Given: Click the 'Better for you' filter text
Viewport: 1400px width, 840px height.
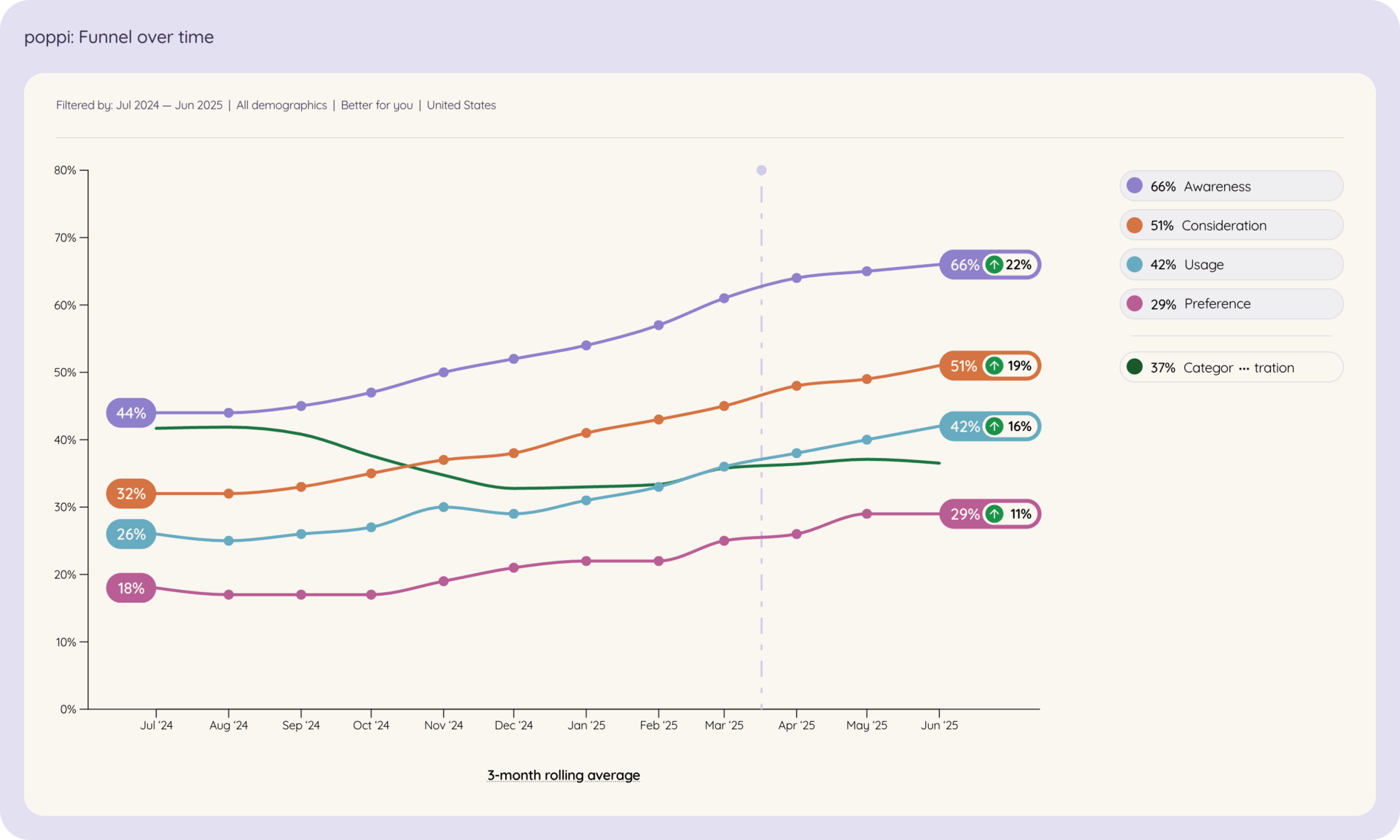Looking at the screenshot, I should coord(377,105).
